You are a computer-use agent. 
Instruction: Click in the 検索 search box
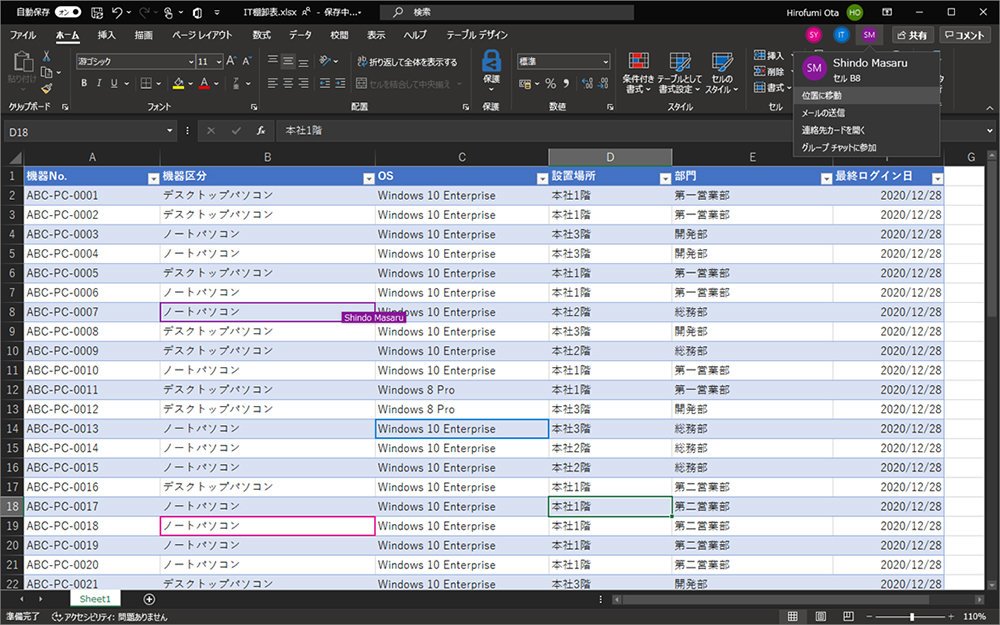(507, 12)
